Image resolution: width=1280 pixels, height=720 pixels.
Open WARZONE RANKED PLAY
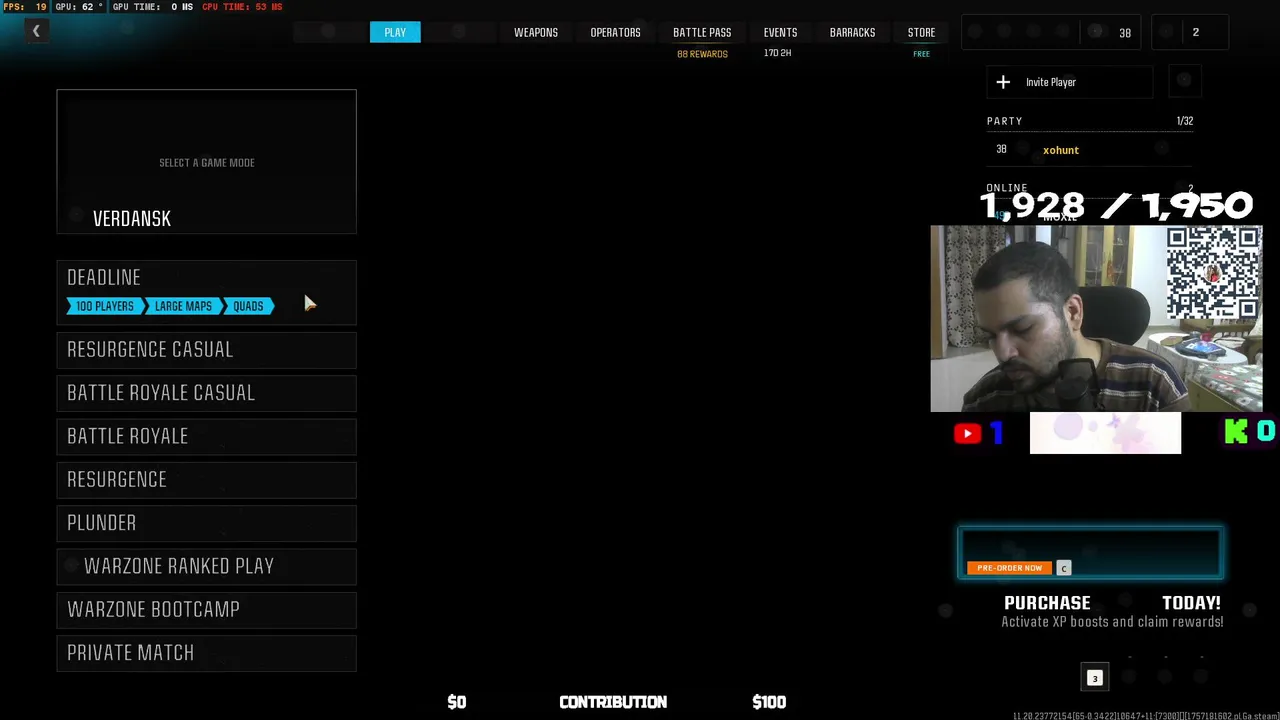(x=206, y=566)
